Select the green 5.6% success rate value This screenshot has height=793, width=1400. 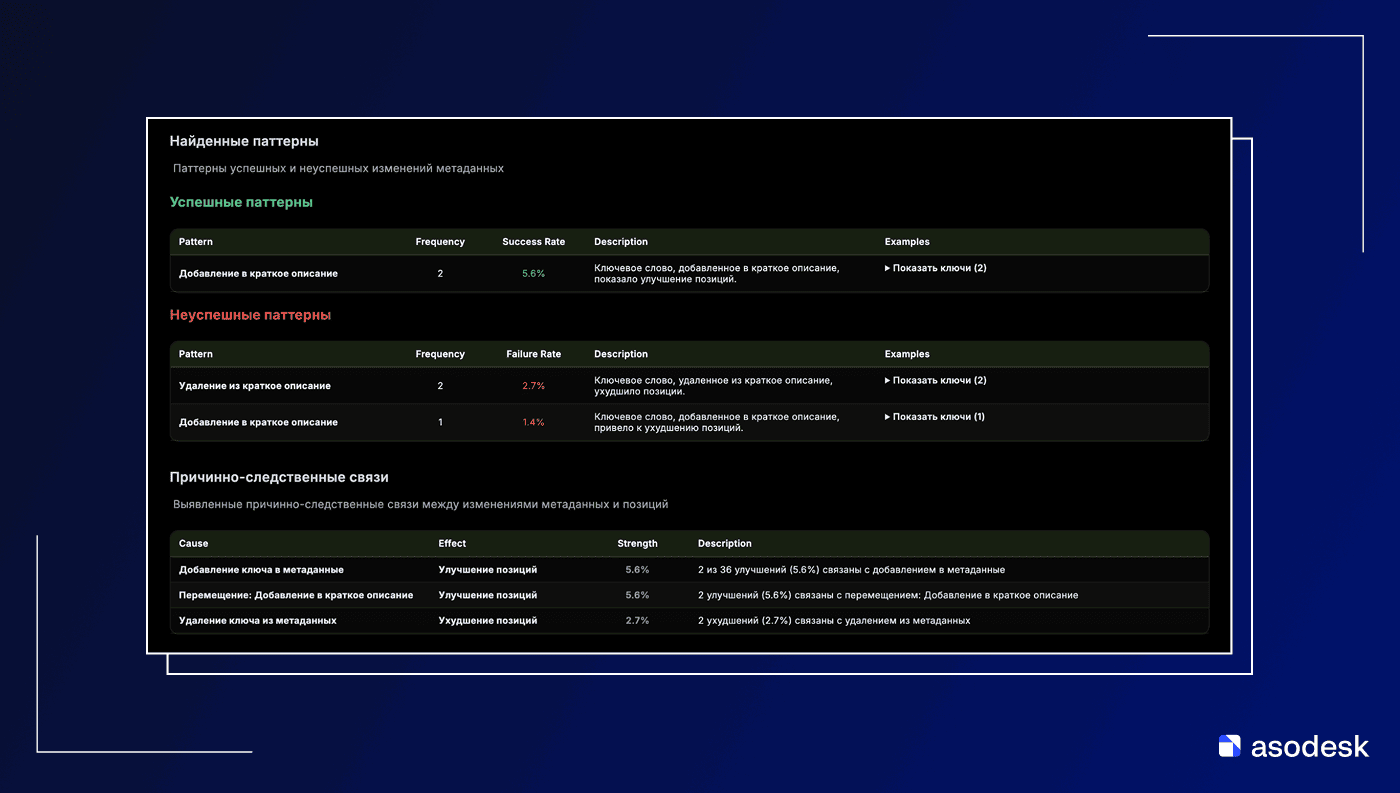533,274
